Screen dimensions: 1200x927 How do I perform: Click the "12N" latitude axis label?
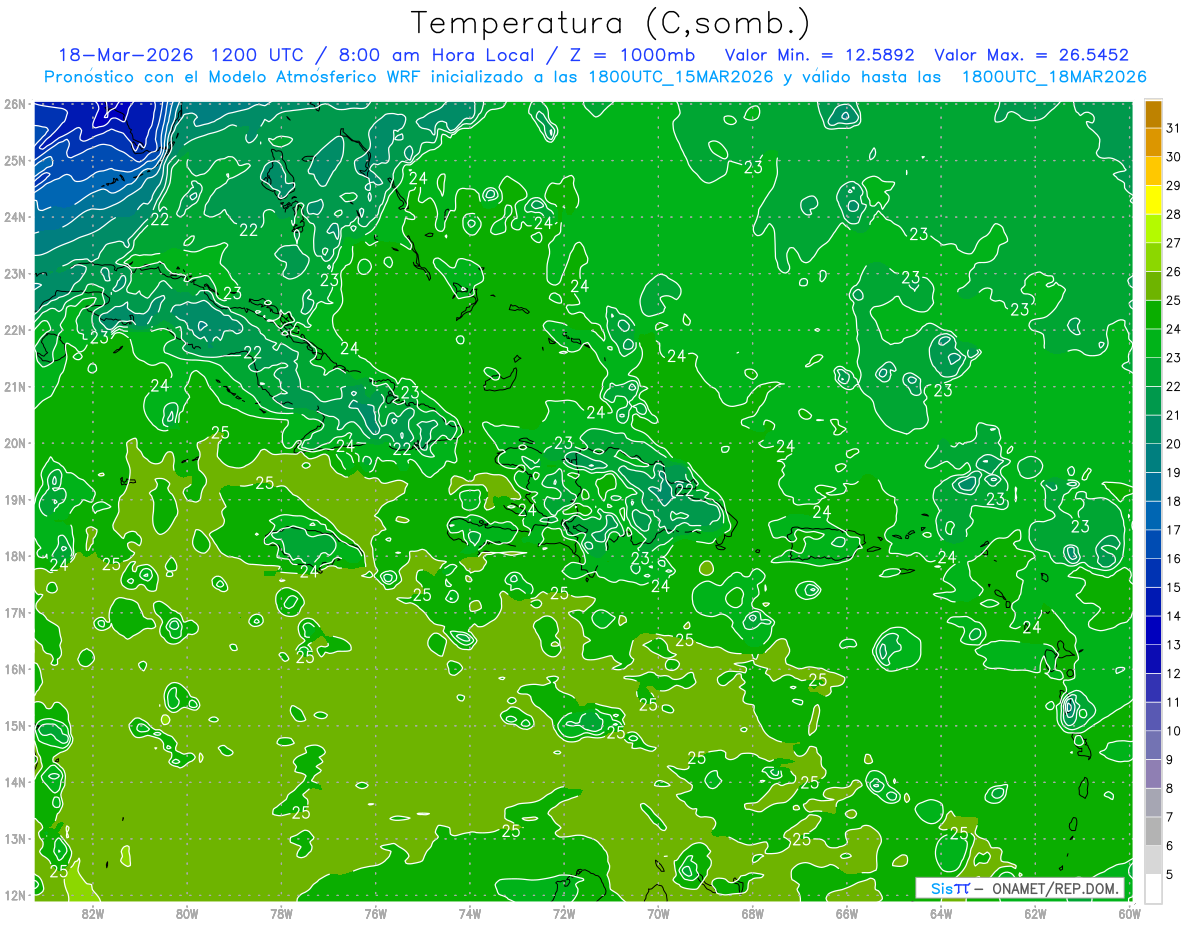tap(15, 895)
